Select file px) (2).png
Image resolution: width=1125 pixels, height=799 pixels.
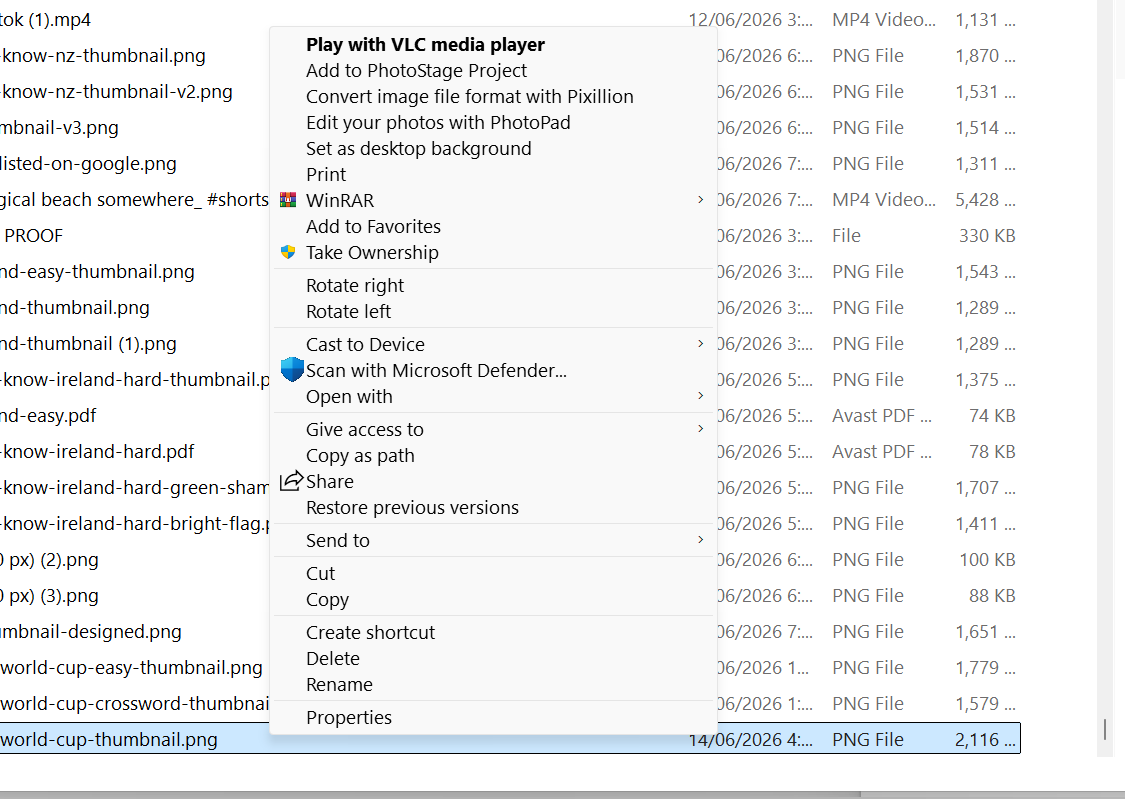[50, 559]
